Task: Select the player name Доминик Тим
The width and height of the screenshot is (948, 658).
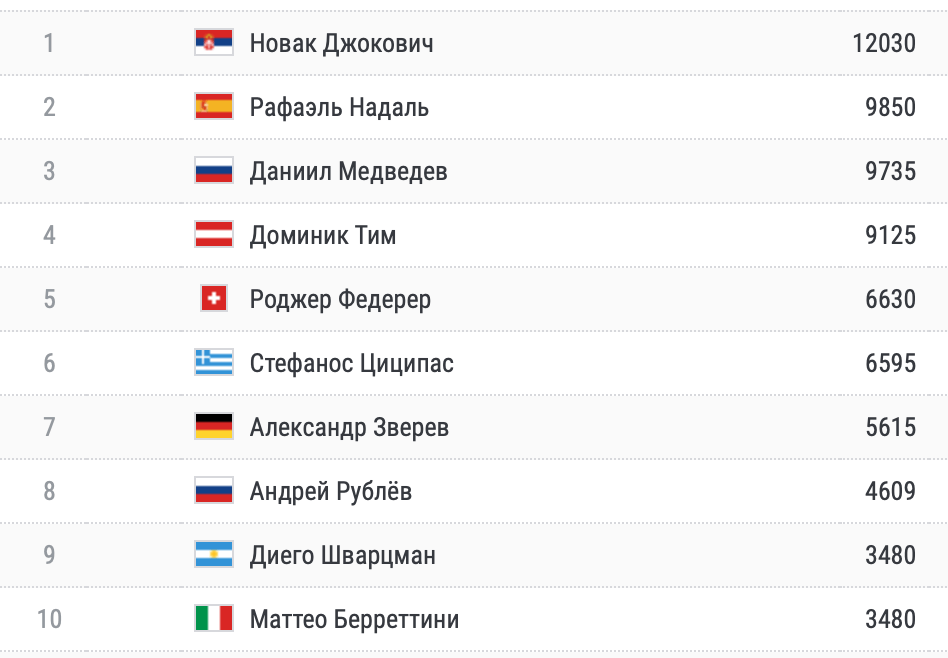Action: pos(323,235)
